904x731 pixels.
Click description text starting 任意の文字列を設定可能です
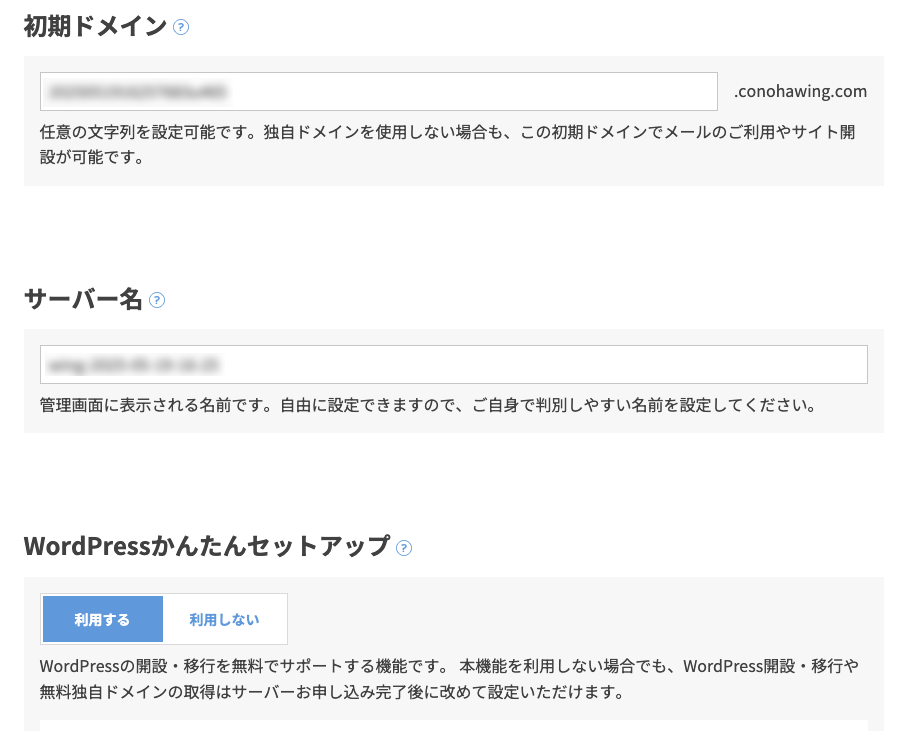tap(447, 144)
